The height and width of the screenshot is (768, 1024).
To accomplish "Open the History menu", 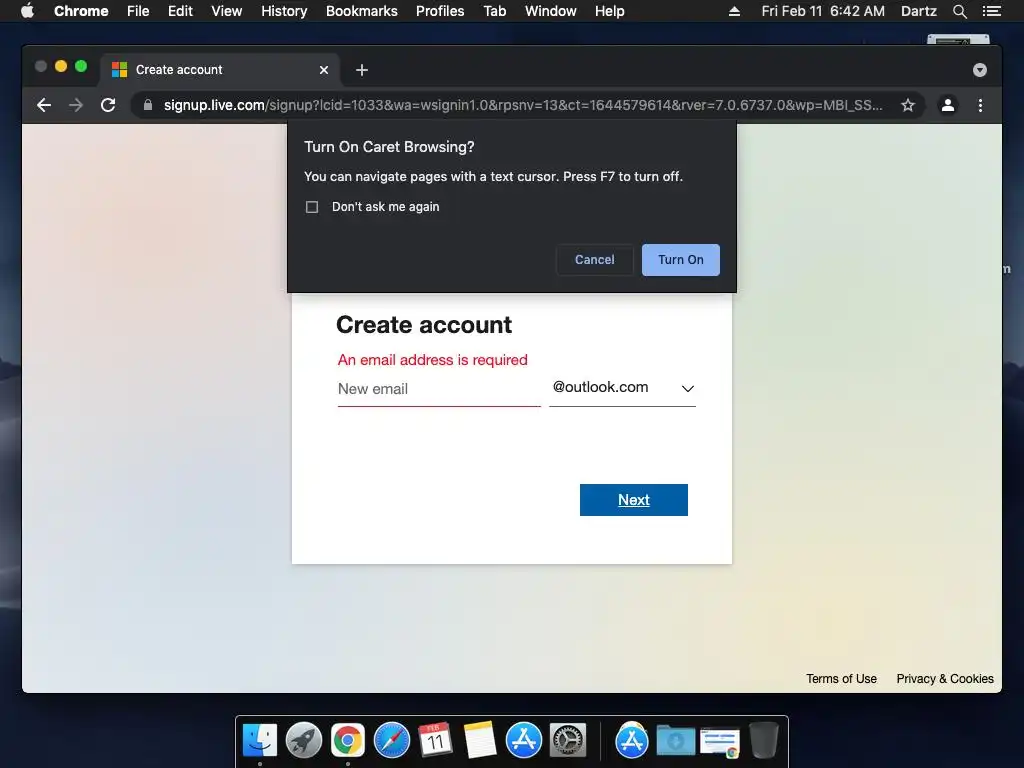I will [284, 11].
